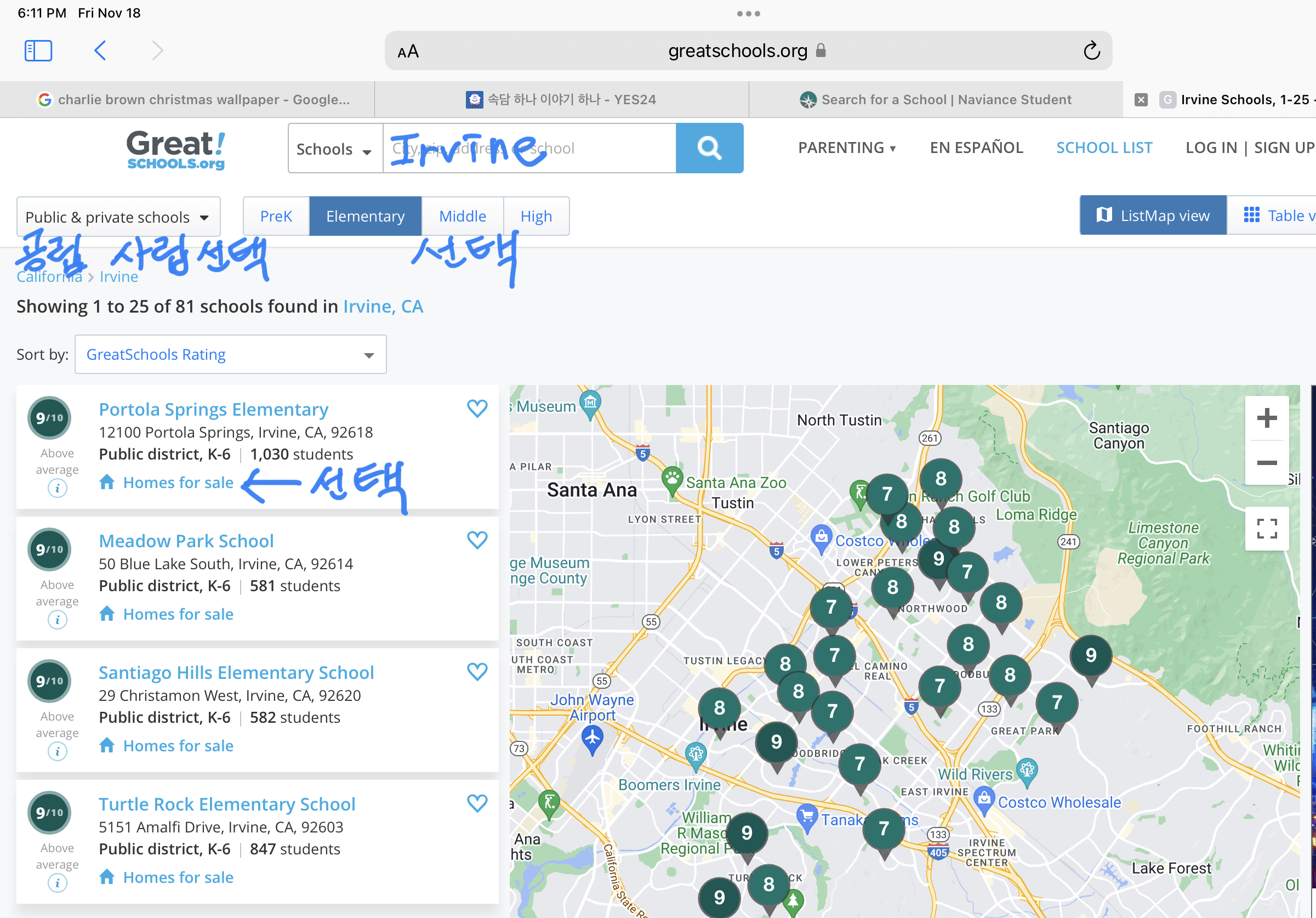The image size is (1316, 918).
Task: Open rating info icon for Turtle Rock
Action: (x=58, y=883)
